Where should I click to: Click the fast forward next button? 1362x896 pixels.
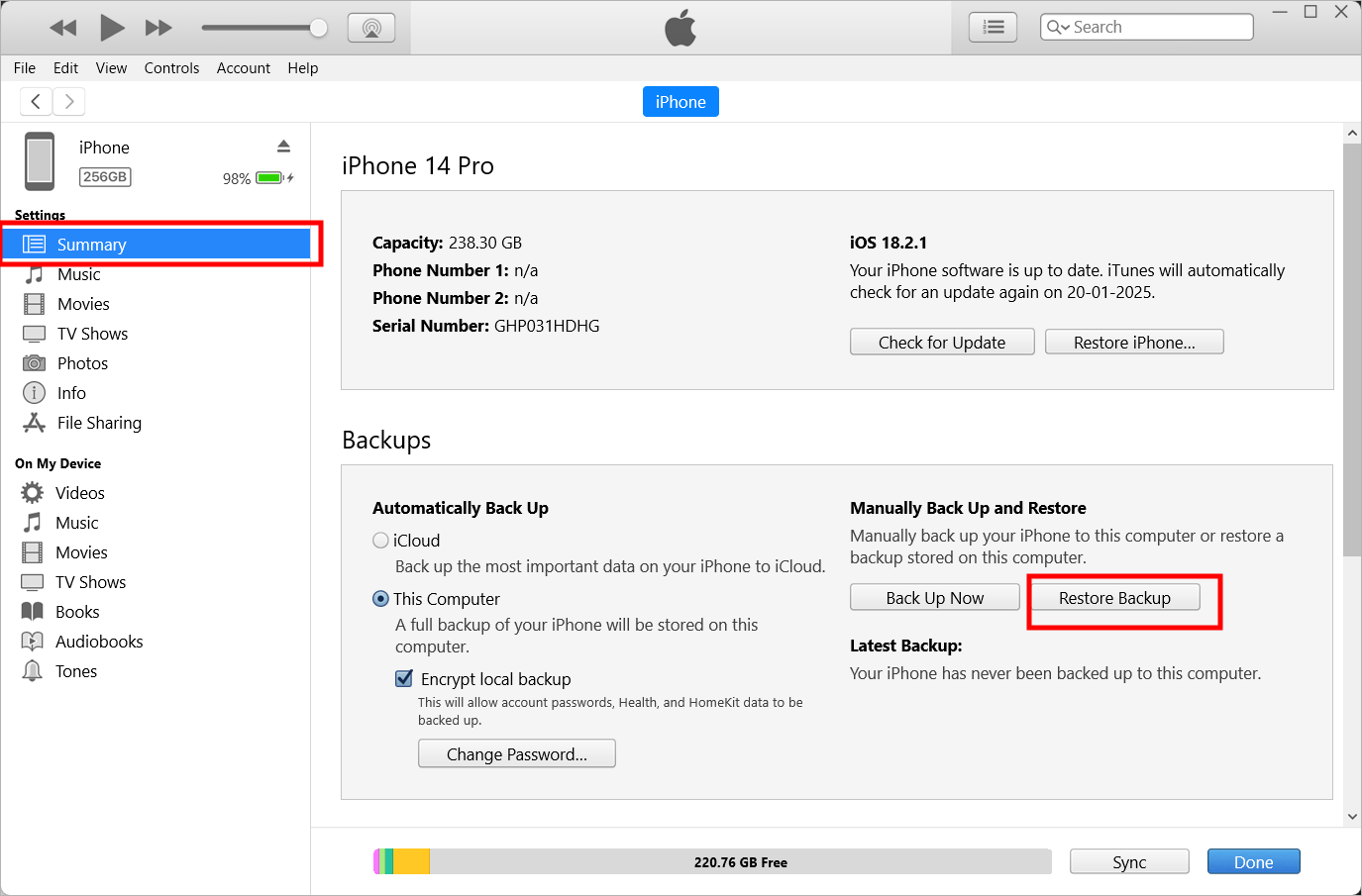point(158,28)
